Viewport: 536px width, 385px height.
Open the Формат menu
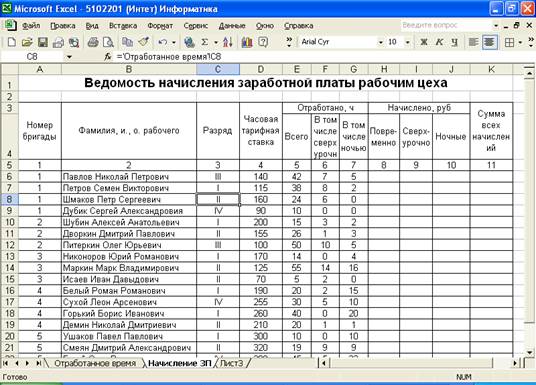tap(160, 26)
